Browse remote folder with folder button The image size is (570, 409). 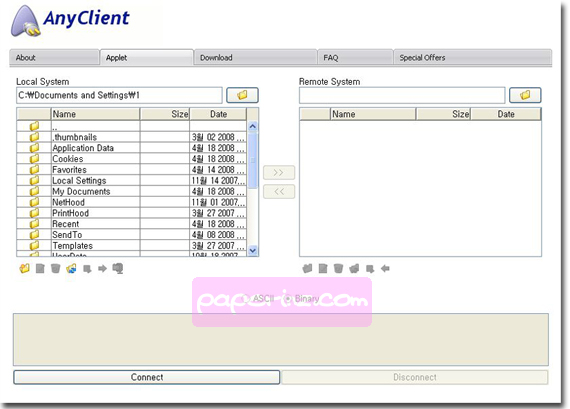coord(525,95)
